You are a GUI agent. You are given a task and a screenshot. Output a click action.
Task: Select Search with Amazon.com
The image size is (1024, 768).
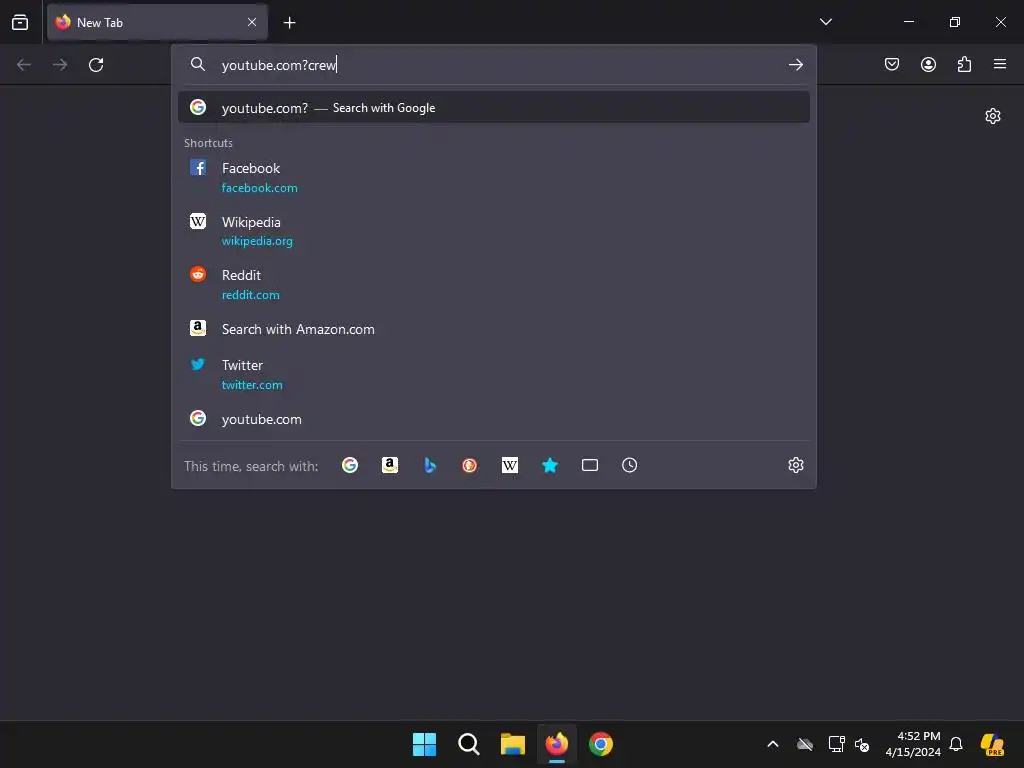tap(494, 329)
